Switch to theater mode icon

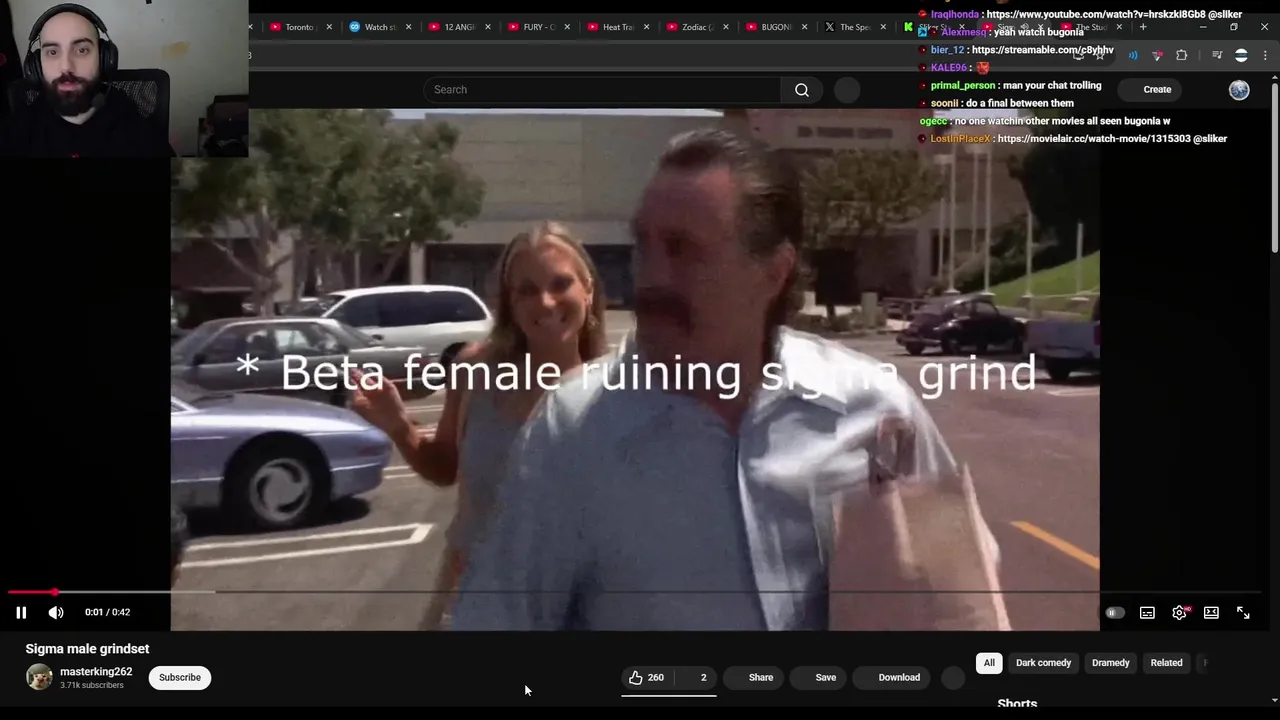click(x=1211, y=613)
